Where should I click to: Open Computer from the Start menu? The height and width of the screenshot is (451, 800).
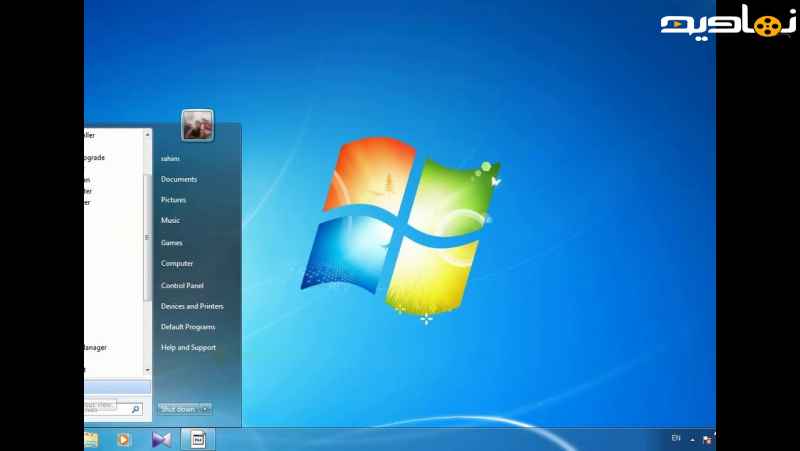177,264
